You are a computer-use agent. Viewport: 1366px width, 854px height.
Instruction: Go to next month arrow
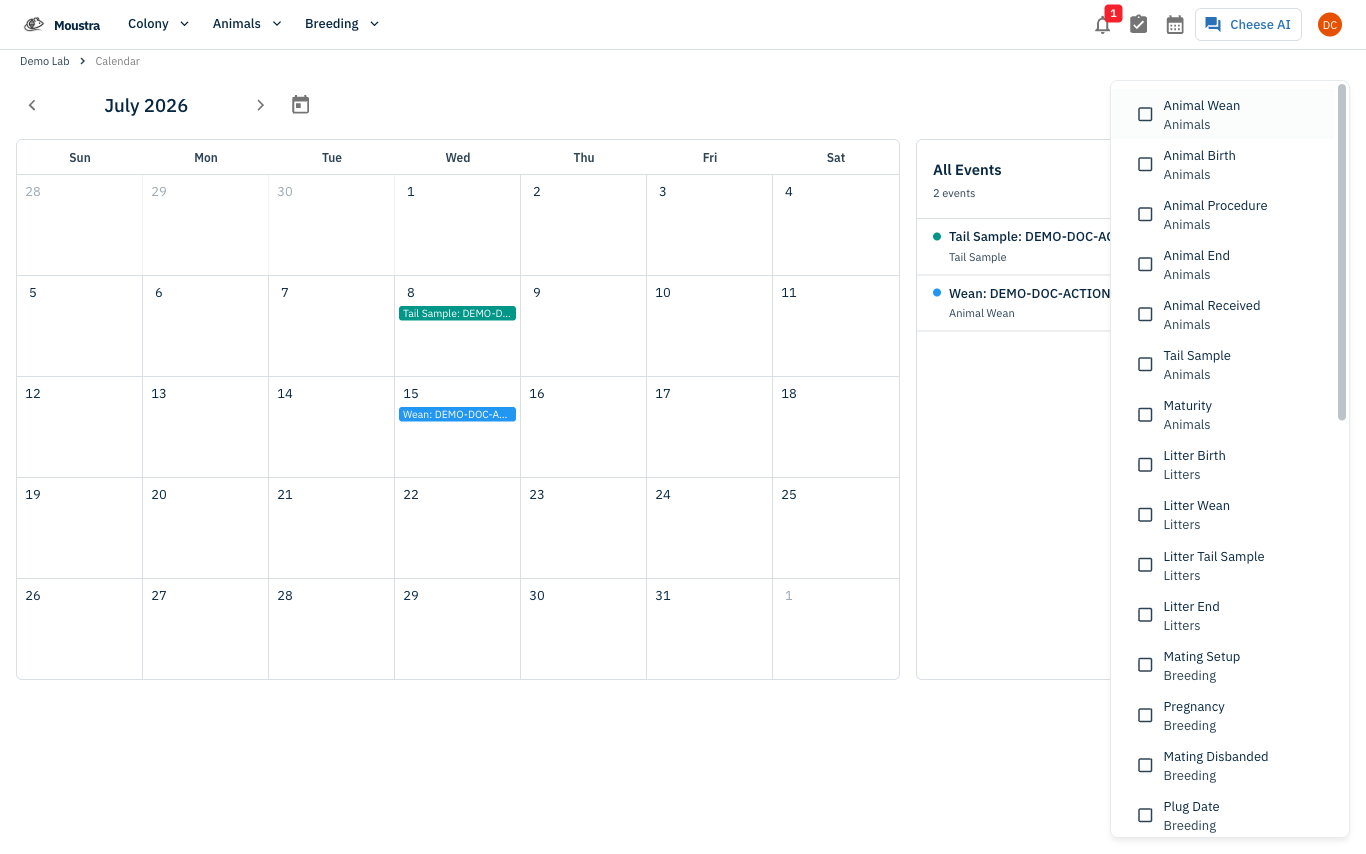(260, 105)
